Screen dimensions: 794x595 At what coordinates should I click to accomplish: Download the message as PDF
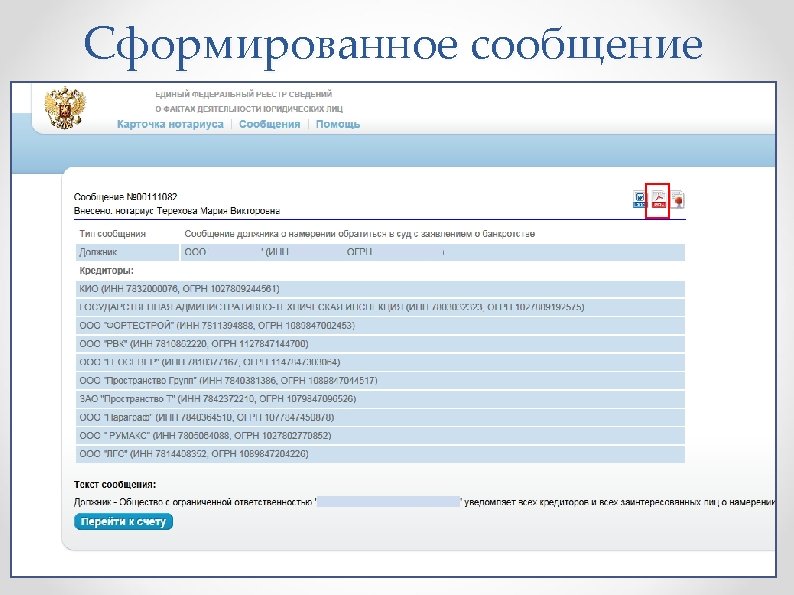(x=658, y=199)
